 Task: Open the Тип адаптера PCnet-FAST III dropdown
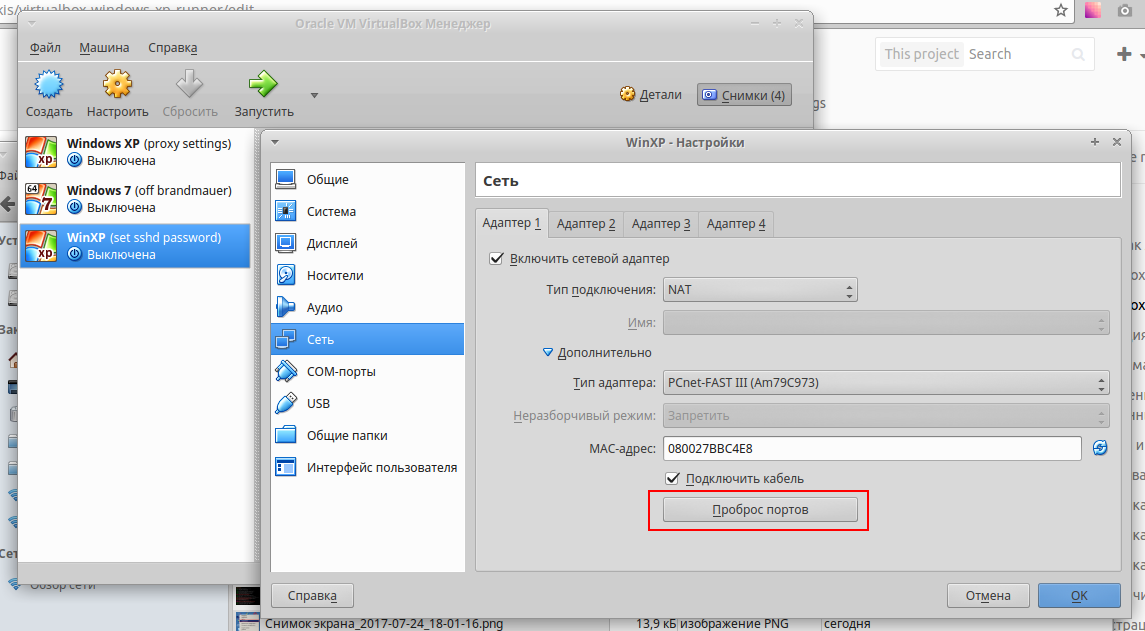pyautogui.click(x=886, y=383)
